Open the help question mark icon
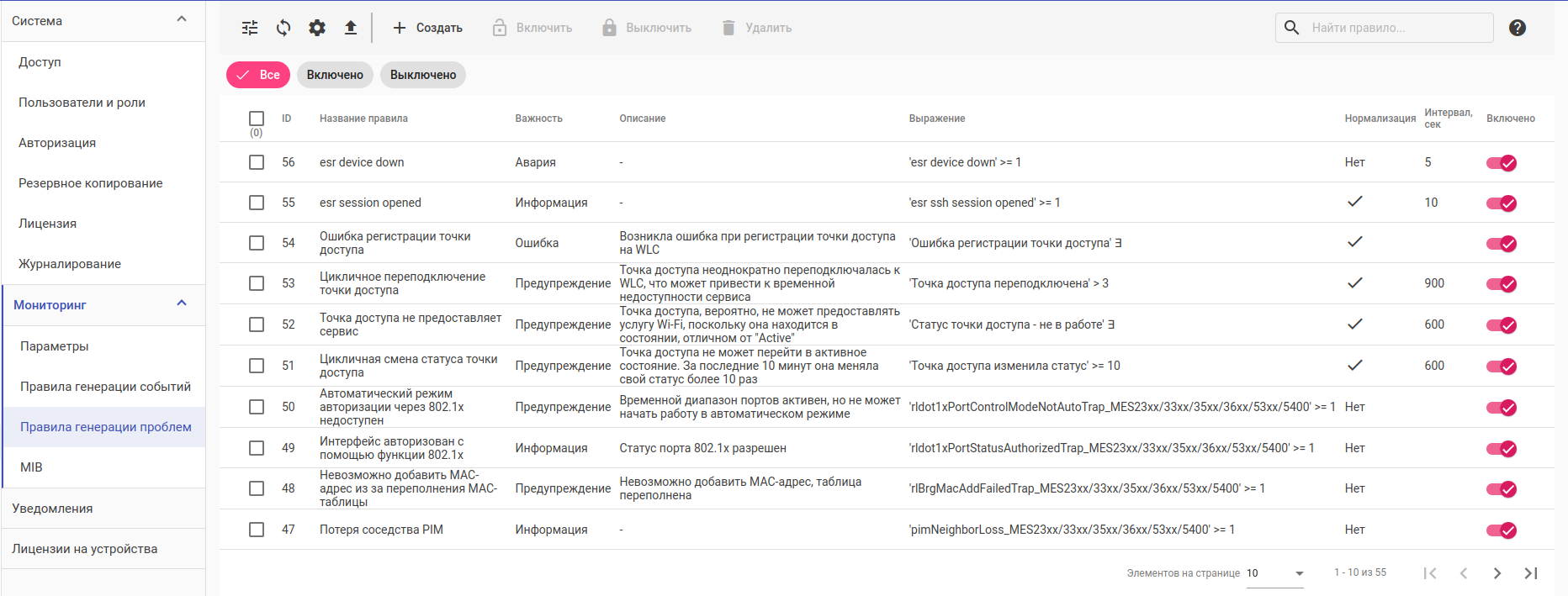This screenshot has height=596, width=1568. 1518,28
